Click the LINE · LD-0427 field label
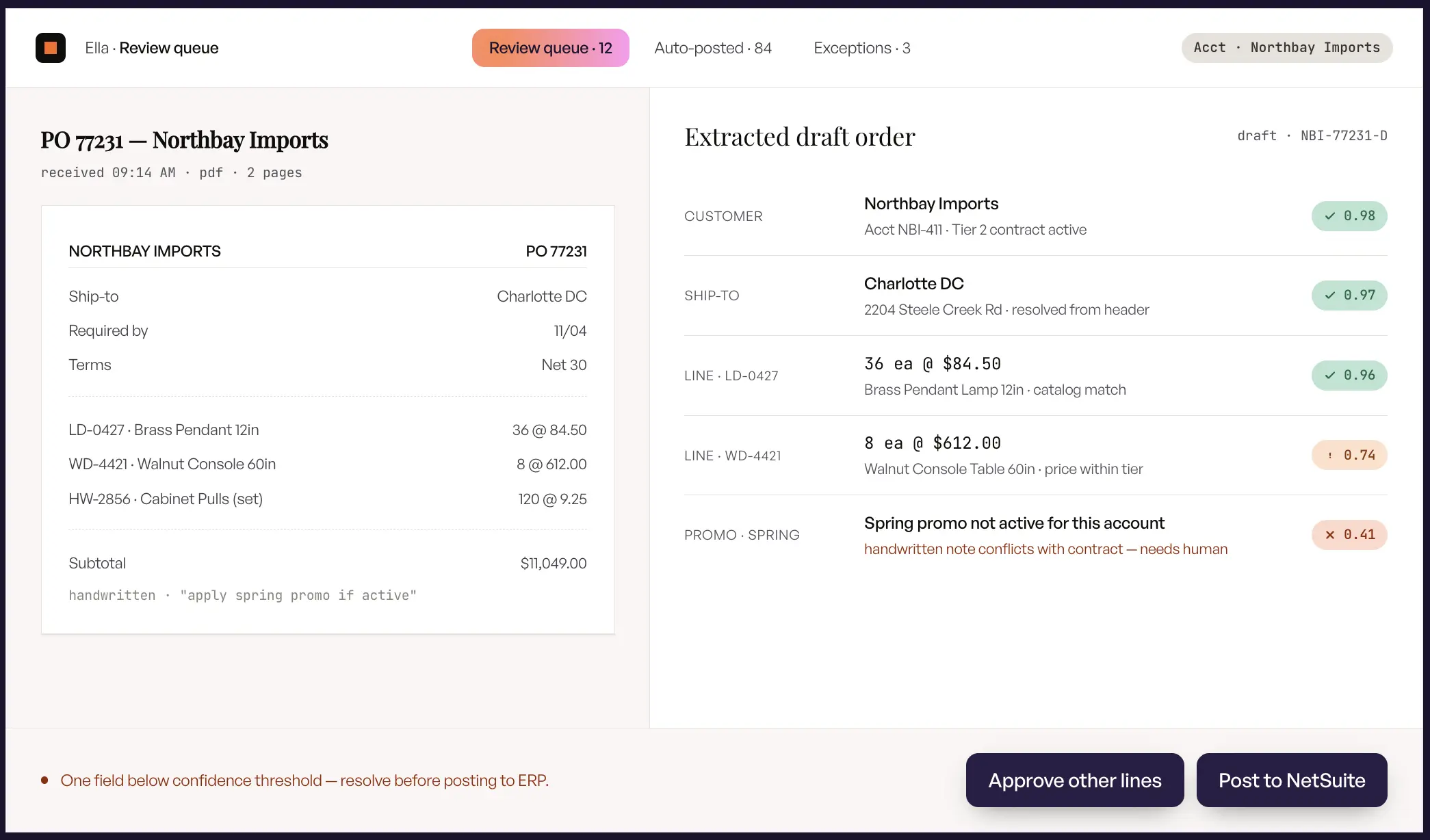1430x840 pixels. click(x=731, y=376)
